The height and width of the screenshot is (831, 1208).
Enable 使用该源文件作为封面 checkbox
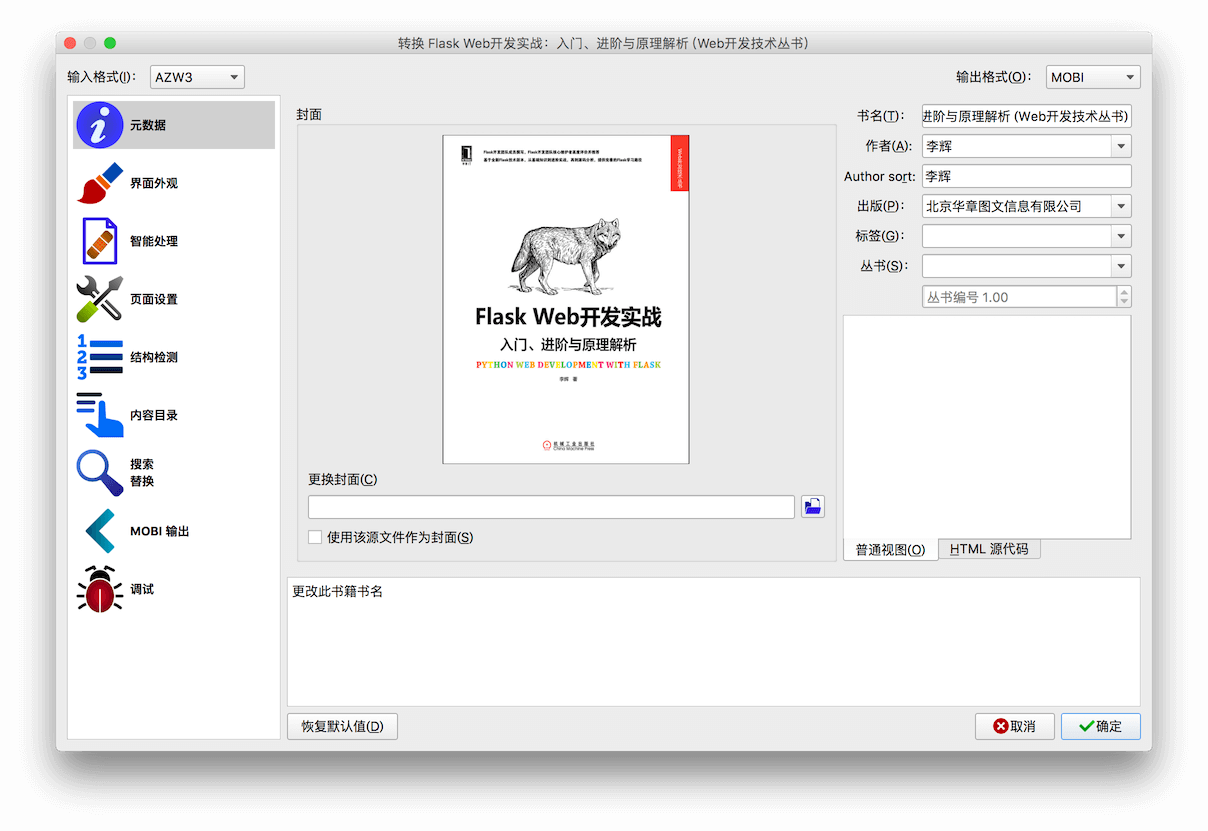coord(315,537)
